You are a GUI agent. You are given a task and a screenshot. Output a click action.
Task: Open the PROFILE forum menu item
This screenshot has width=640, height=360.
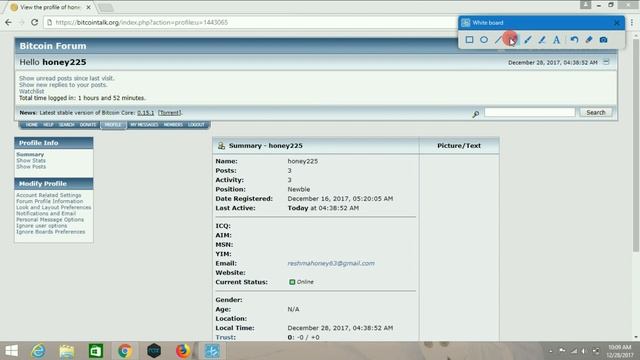113,124
